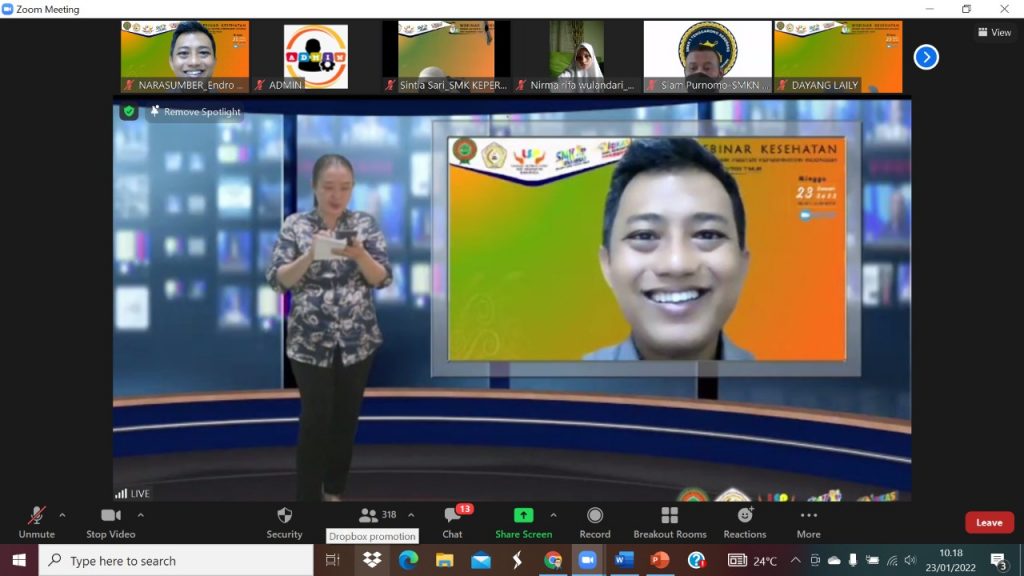Open the Security shield icon
This screenshot has width=1024, height=576.
pos(284,517)
